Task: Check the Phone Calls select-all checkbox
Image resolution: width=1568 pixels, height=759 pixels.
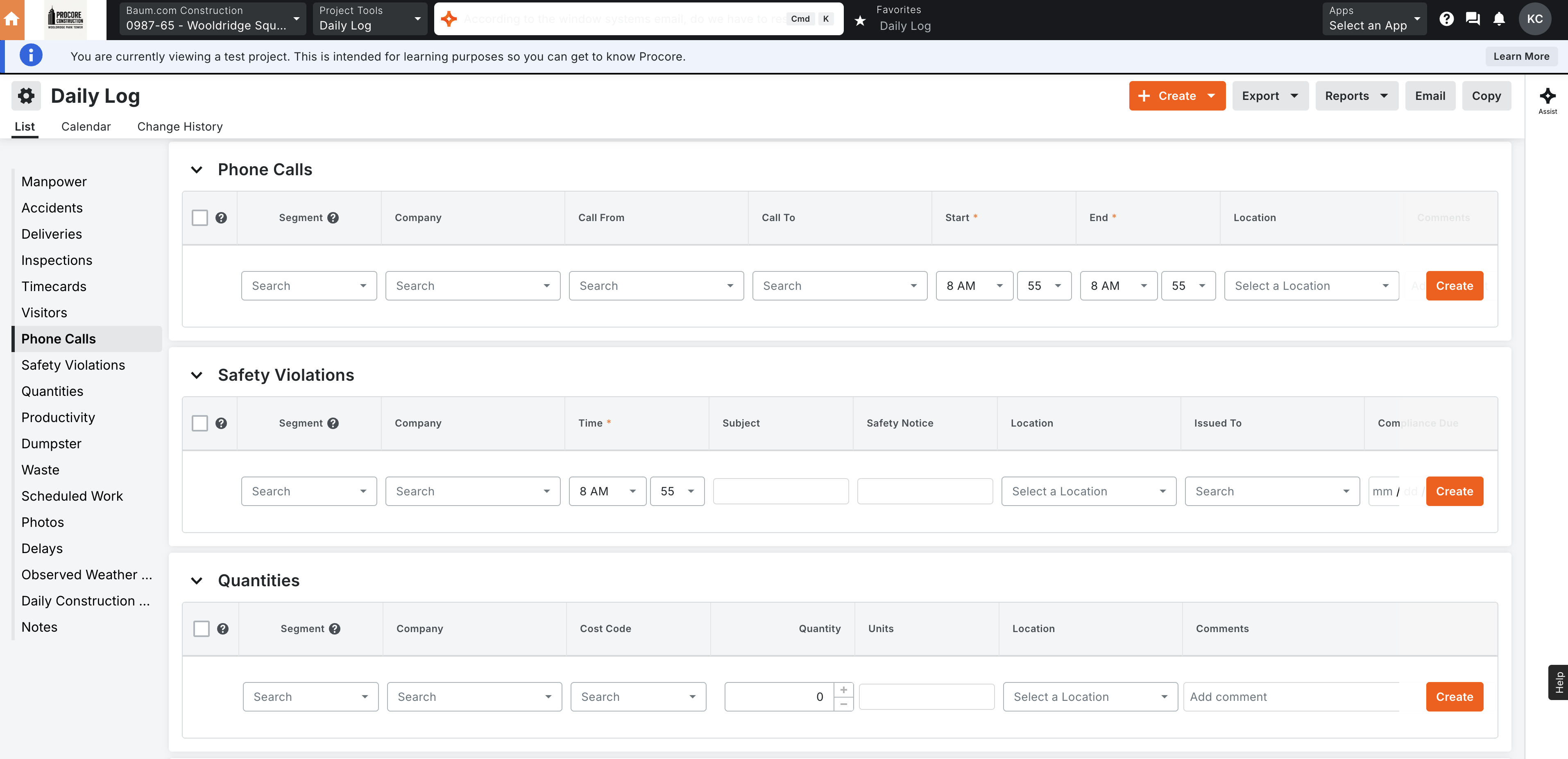Action: [199, 218]
